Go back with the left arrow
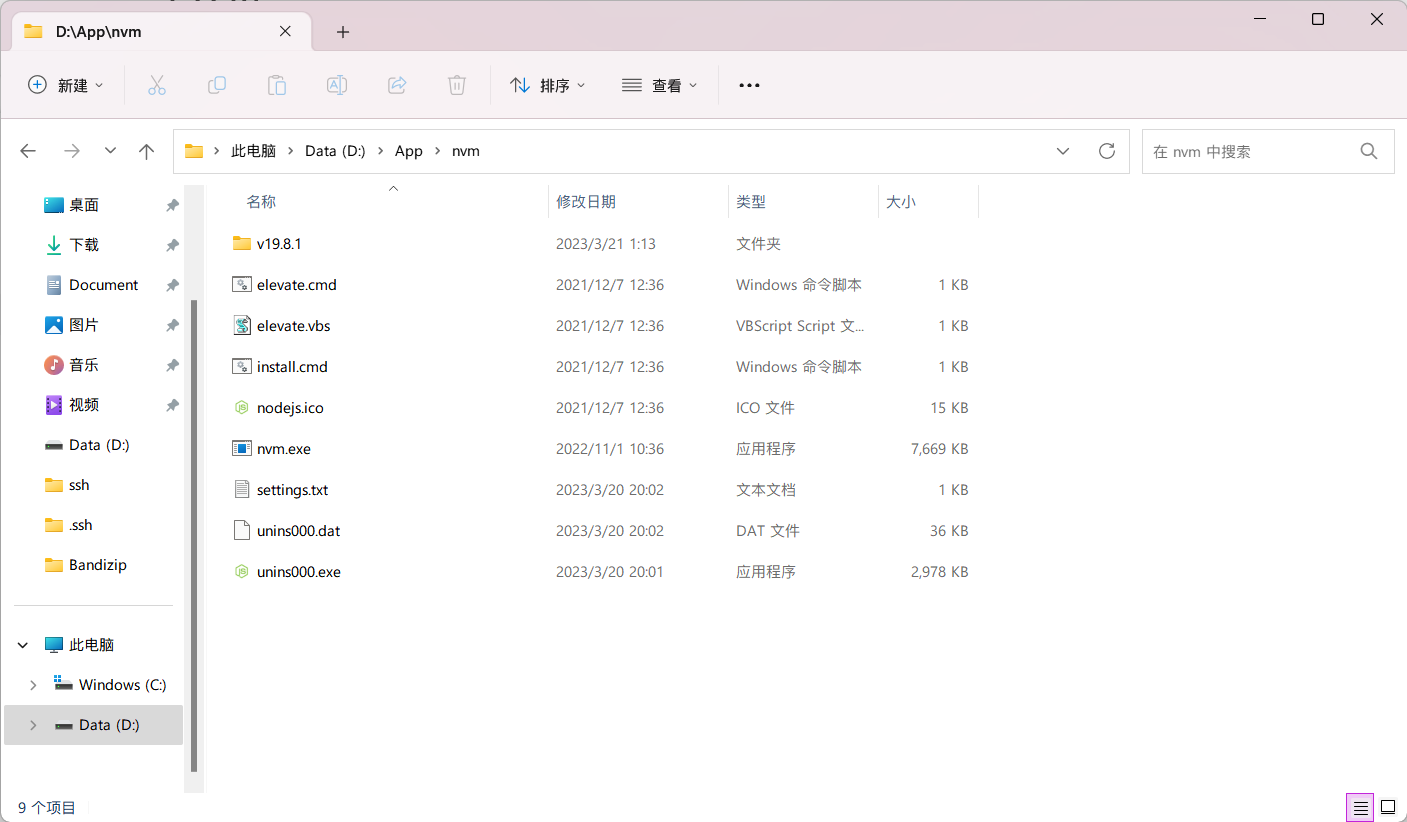Screen dimensions: 1407x822 coord(28,151)
